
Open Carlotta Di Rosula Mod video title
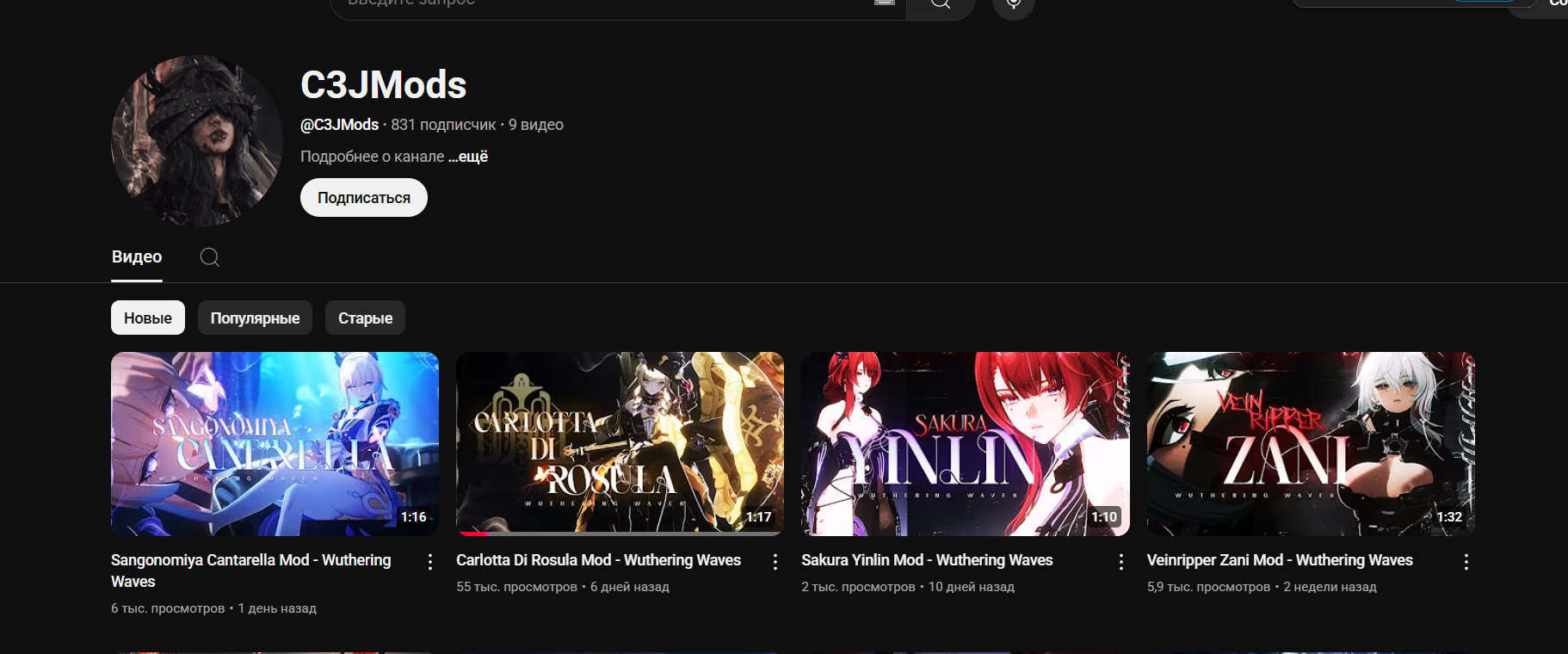(x=598, y=560)
